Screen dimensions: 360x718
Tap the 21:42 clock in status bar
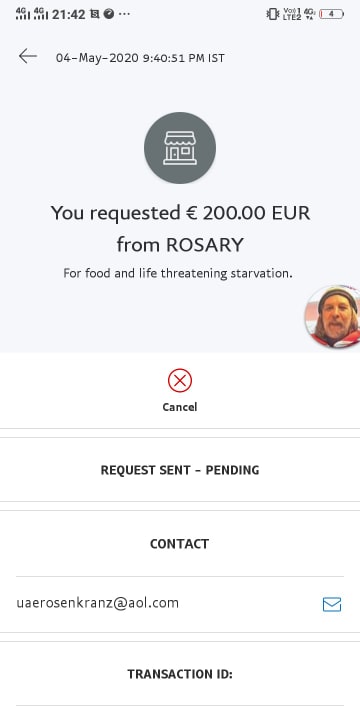[x=69, y=14]
